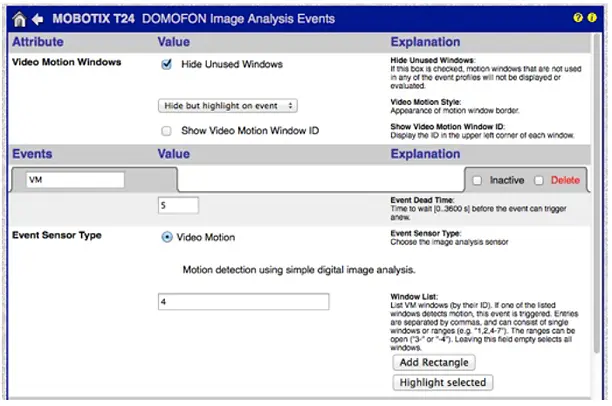Toggle the Hide Unused Windows checkbox

click(168, 64)
